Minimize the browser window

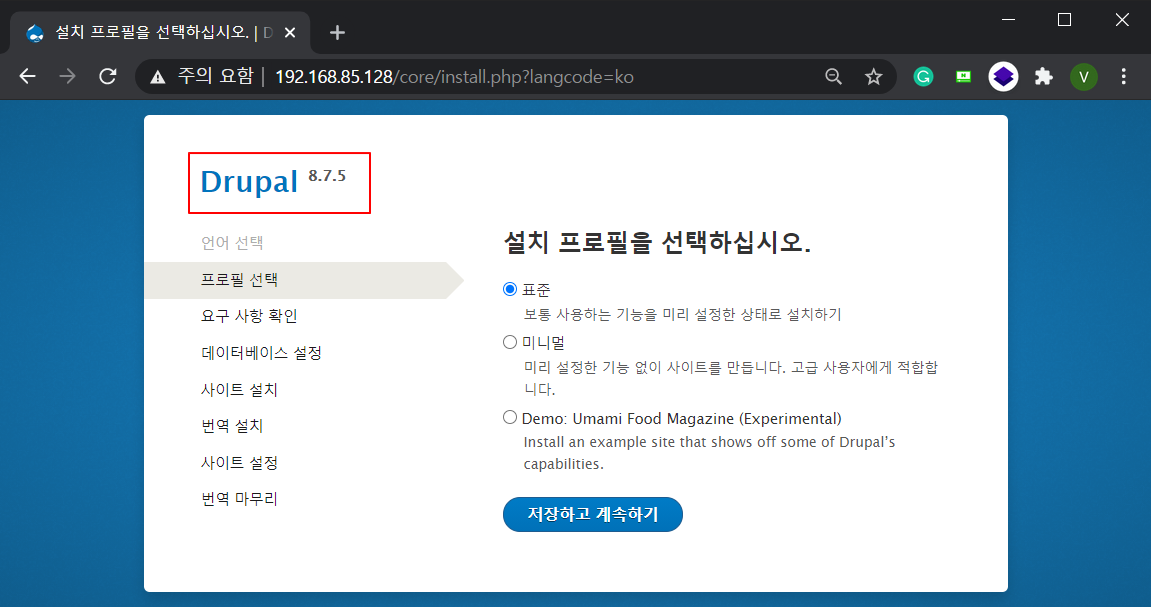point(1009,20)
